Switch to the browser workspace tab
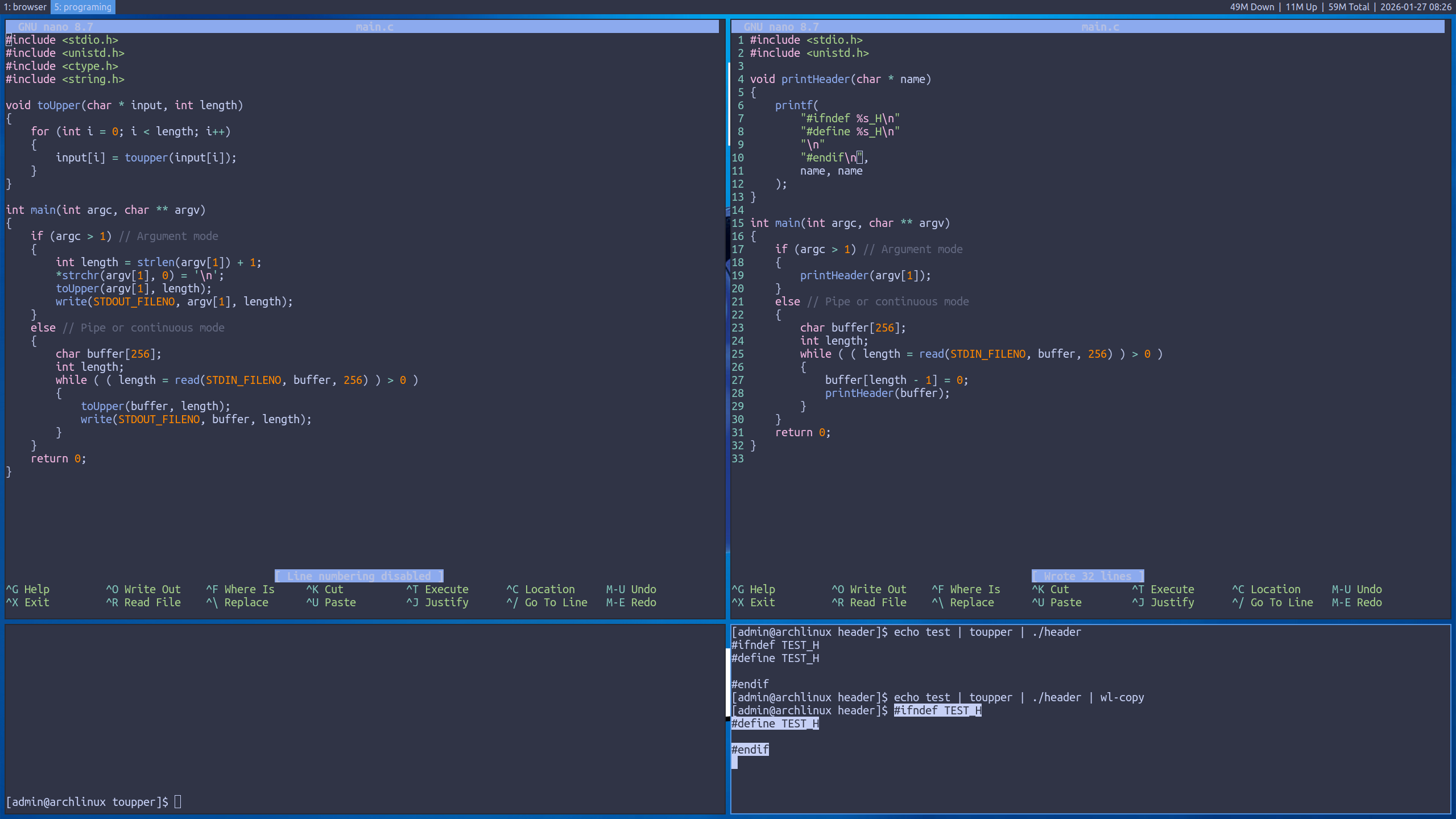1456x819 pixels. [x=25, y=7]
